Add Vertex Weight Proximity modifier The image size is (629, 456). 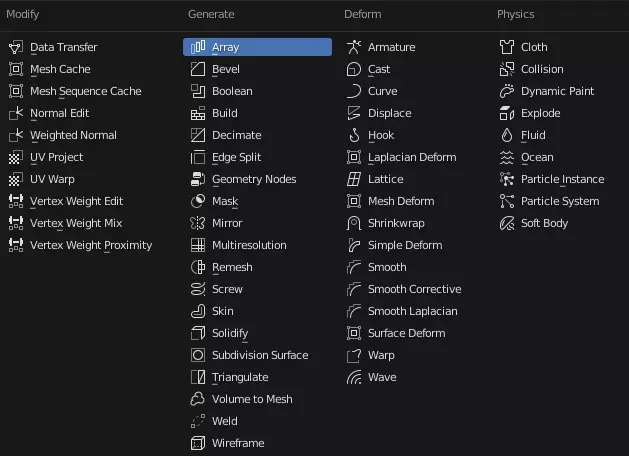(91, 245)
